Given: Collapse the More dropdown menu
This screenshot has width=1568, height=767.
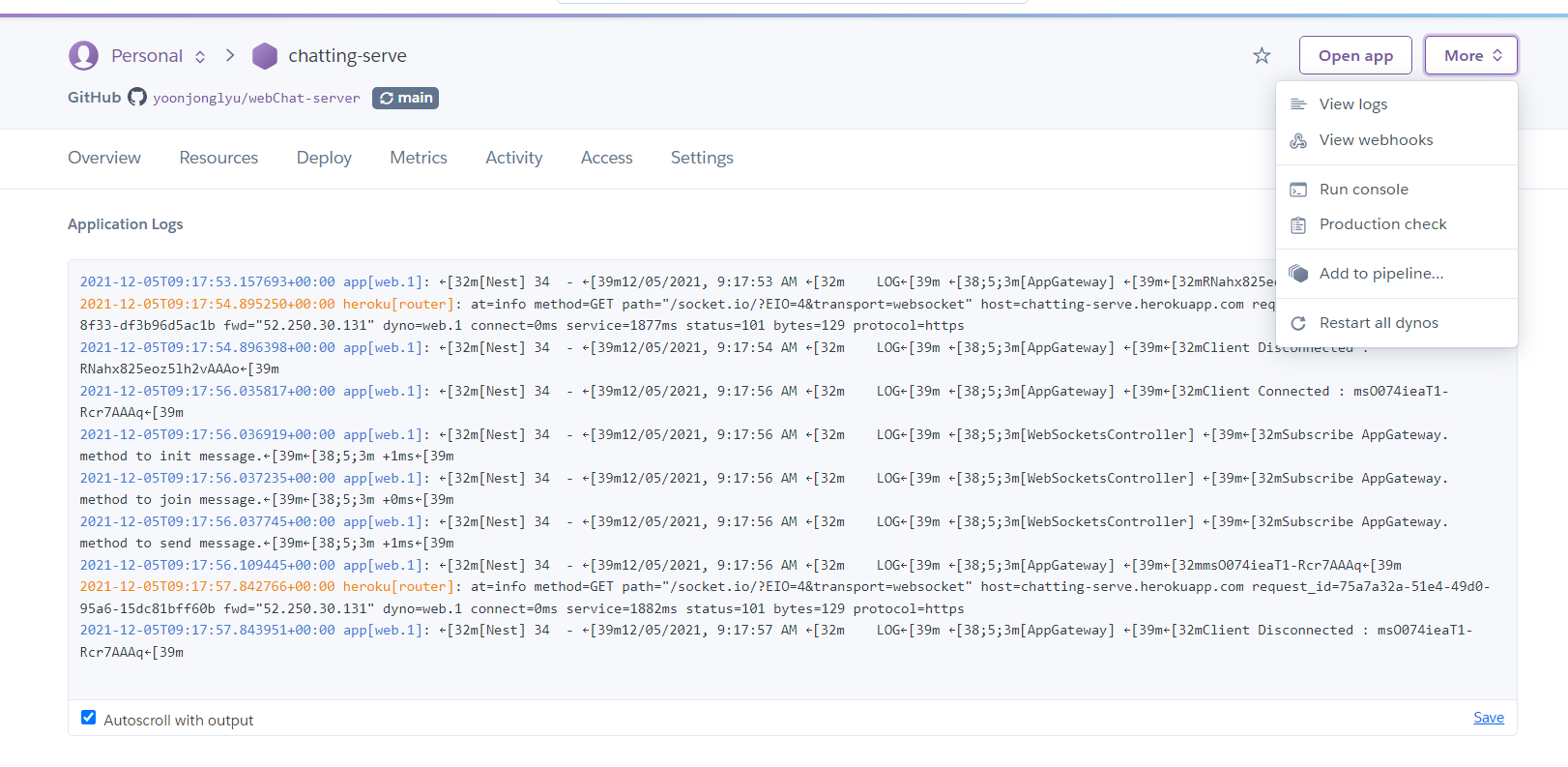Looking at the screenshot, I should point(1471,55).
